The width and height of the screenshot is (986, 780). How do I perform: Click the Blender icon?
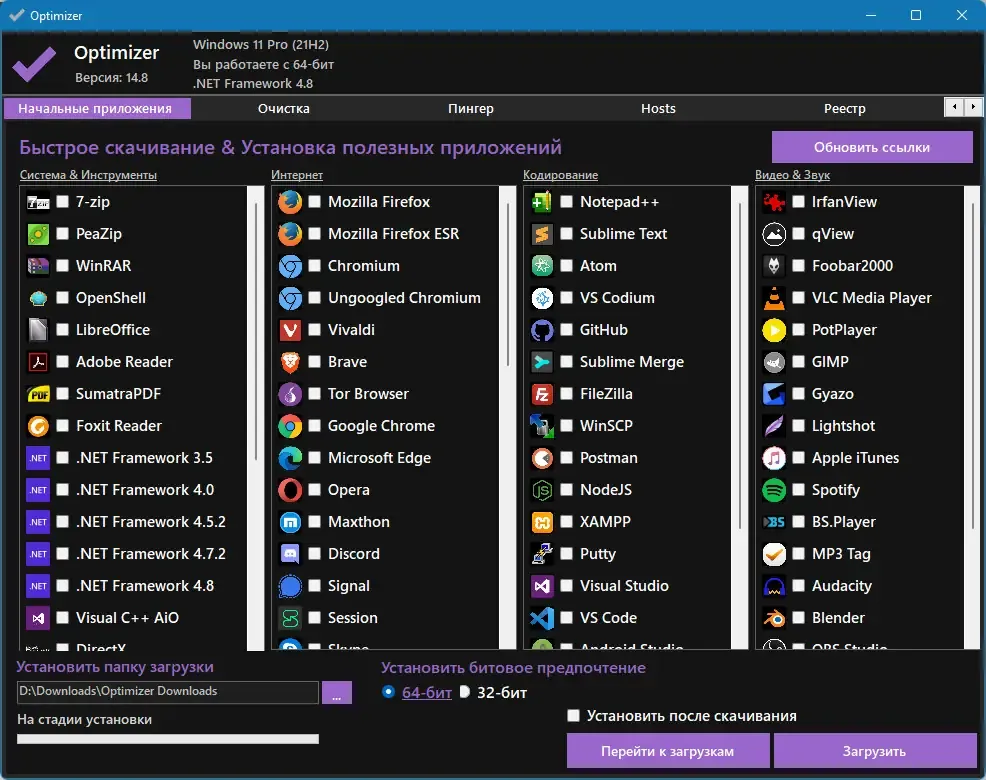pos(774,618)
